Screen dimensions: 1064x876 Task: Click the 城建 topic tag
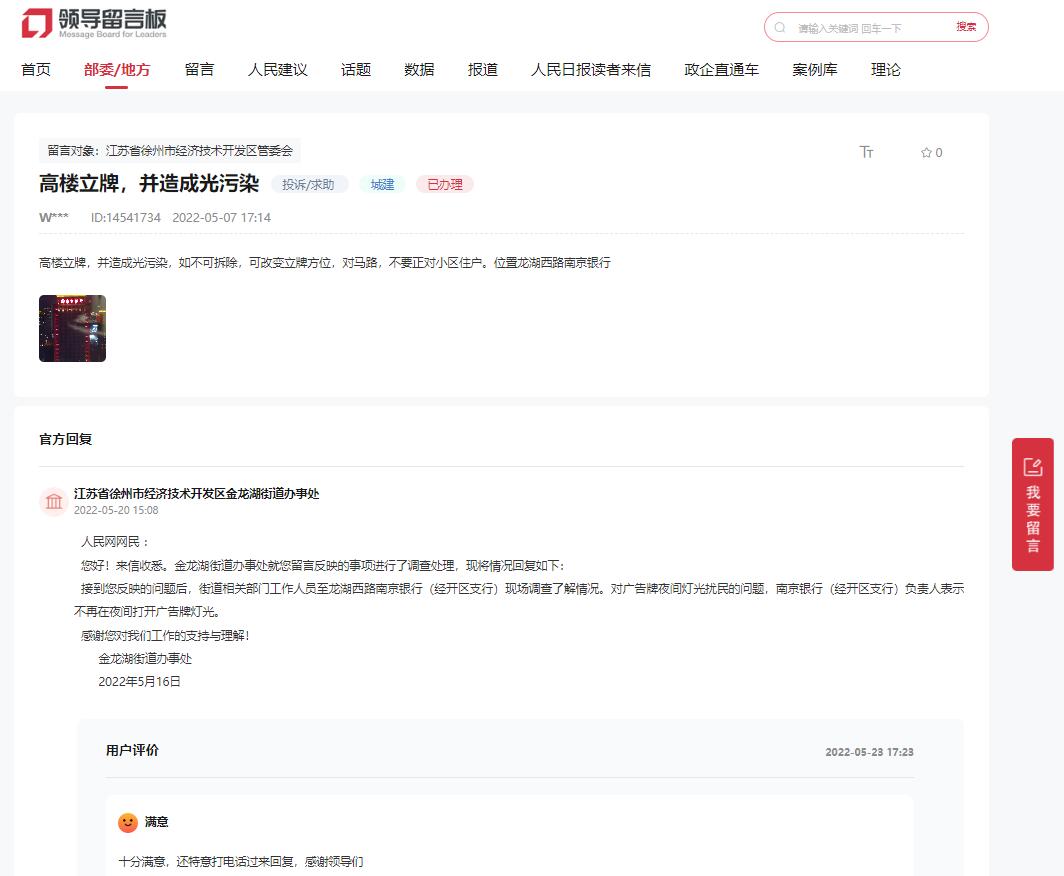[x=382, y=185]
